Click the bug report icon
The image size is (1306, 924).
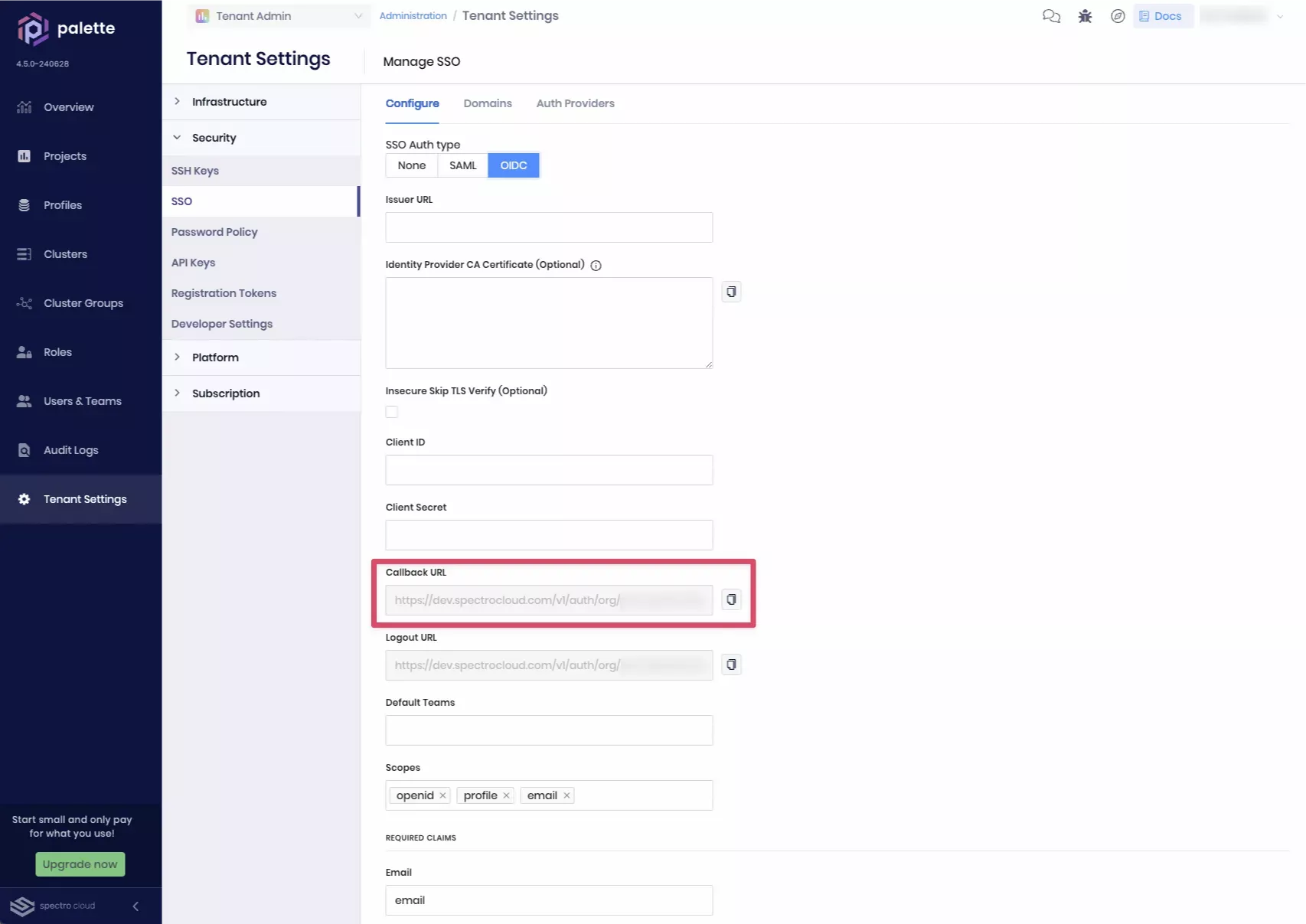coord(1085,16)
